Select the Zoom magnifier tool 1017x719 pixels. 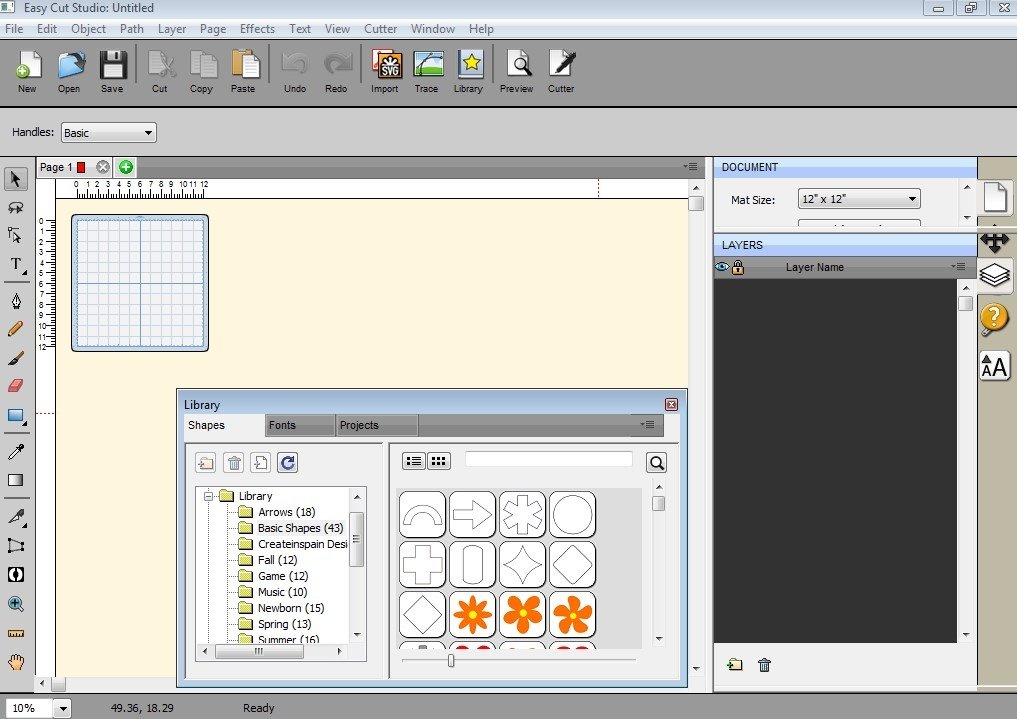point(16,604)
